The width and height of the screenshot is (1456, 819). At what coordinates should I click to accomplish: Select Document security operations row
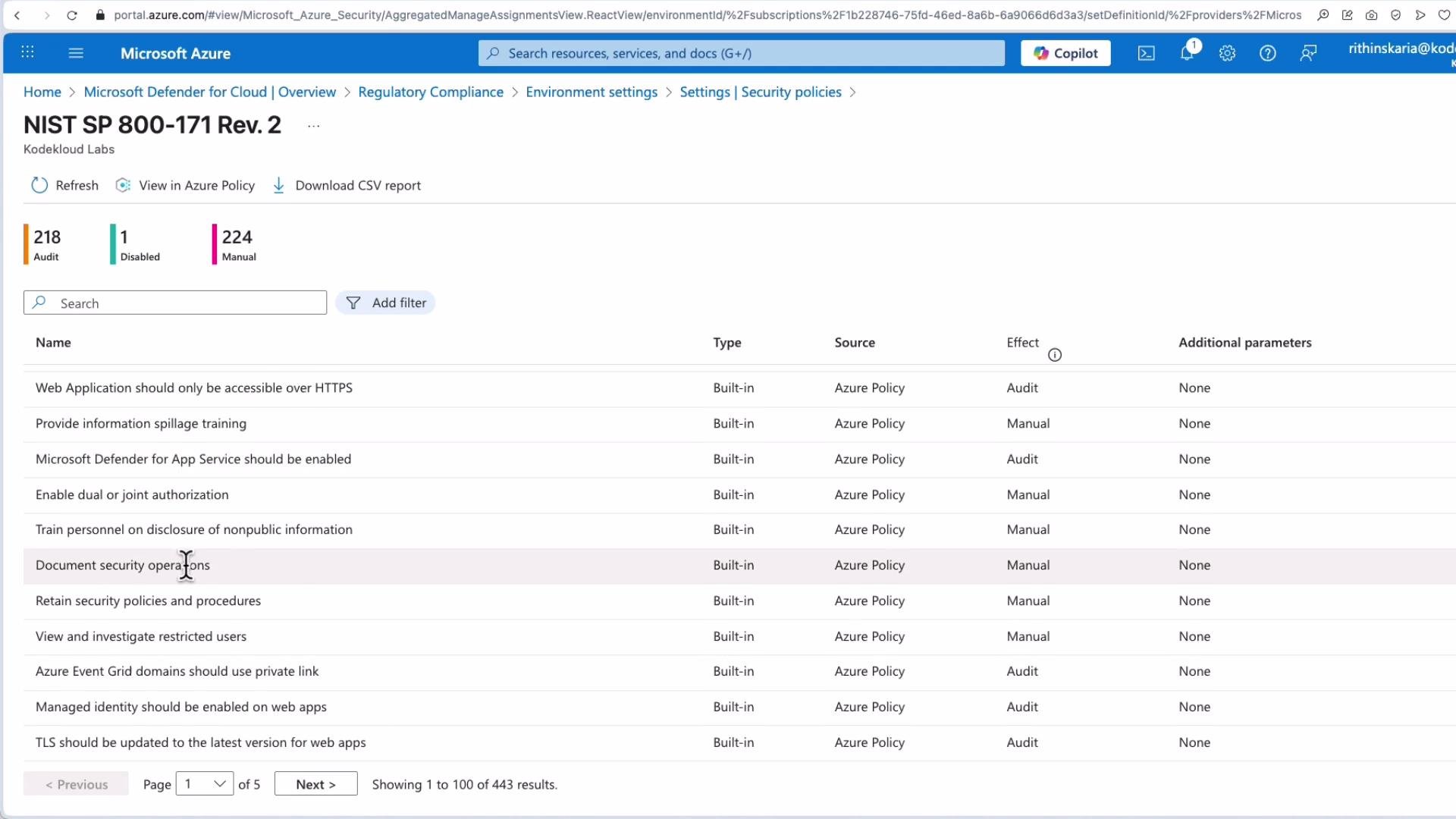click(x=739, y=566)
